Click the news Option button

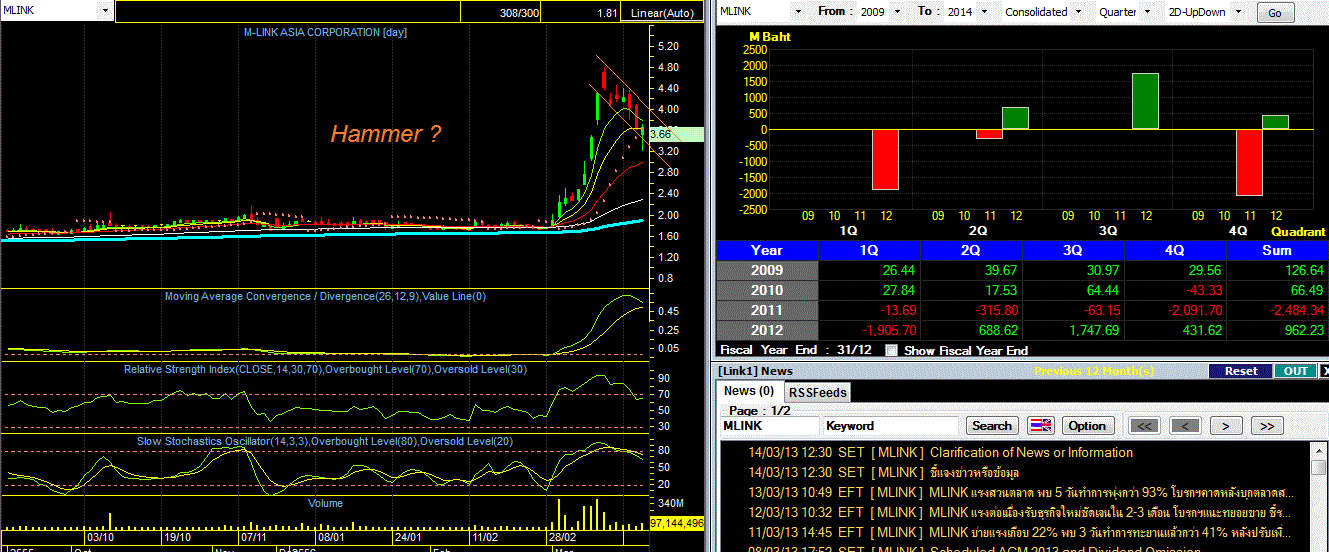point(1087,425)
